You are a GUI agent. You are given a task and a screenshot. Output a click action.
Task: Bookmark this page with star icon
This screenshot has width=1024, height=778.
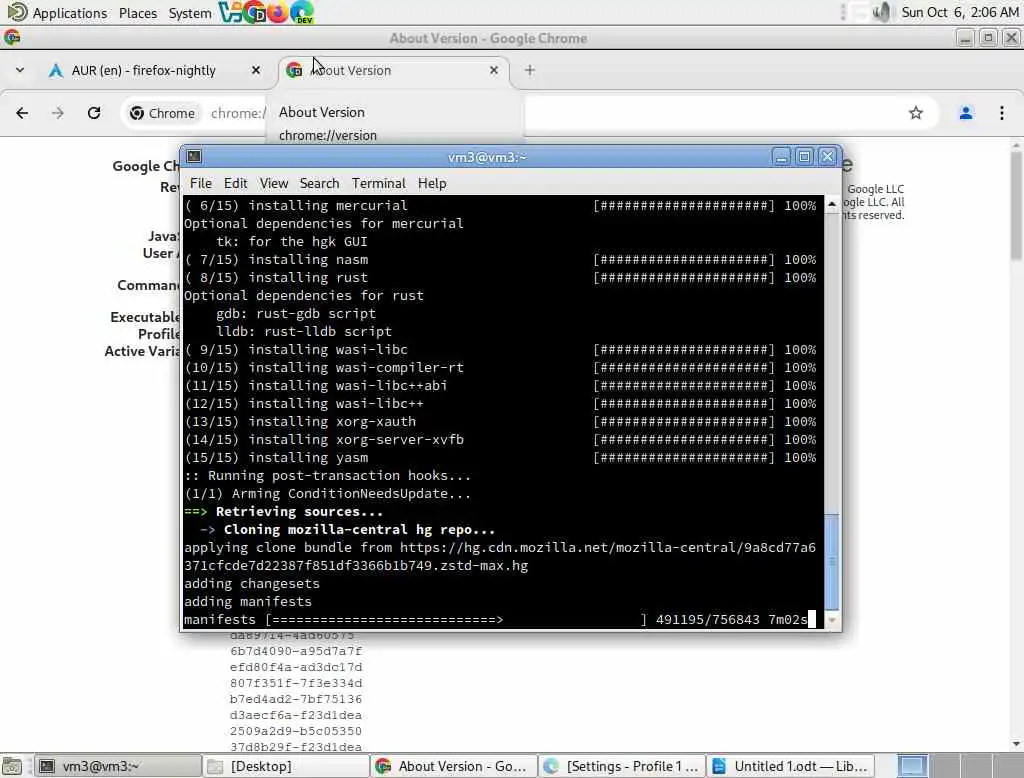point(916,113)
